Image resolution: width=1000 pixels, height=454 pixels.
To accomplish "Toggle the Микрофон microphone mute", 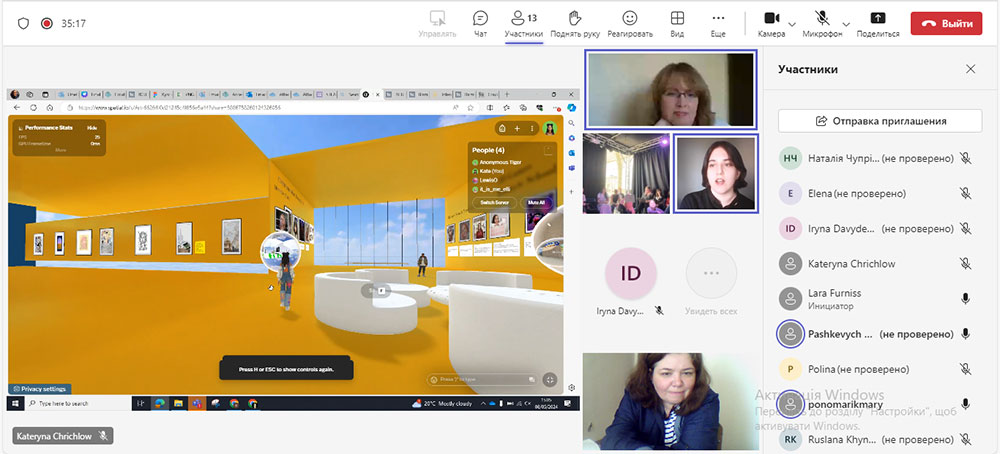I will pos(822,24).
